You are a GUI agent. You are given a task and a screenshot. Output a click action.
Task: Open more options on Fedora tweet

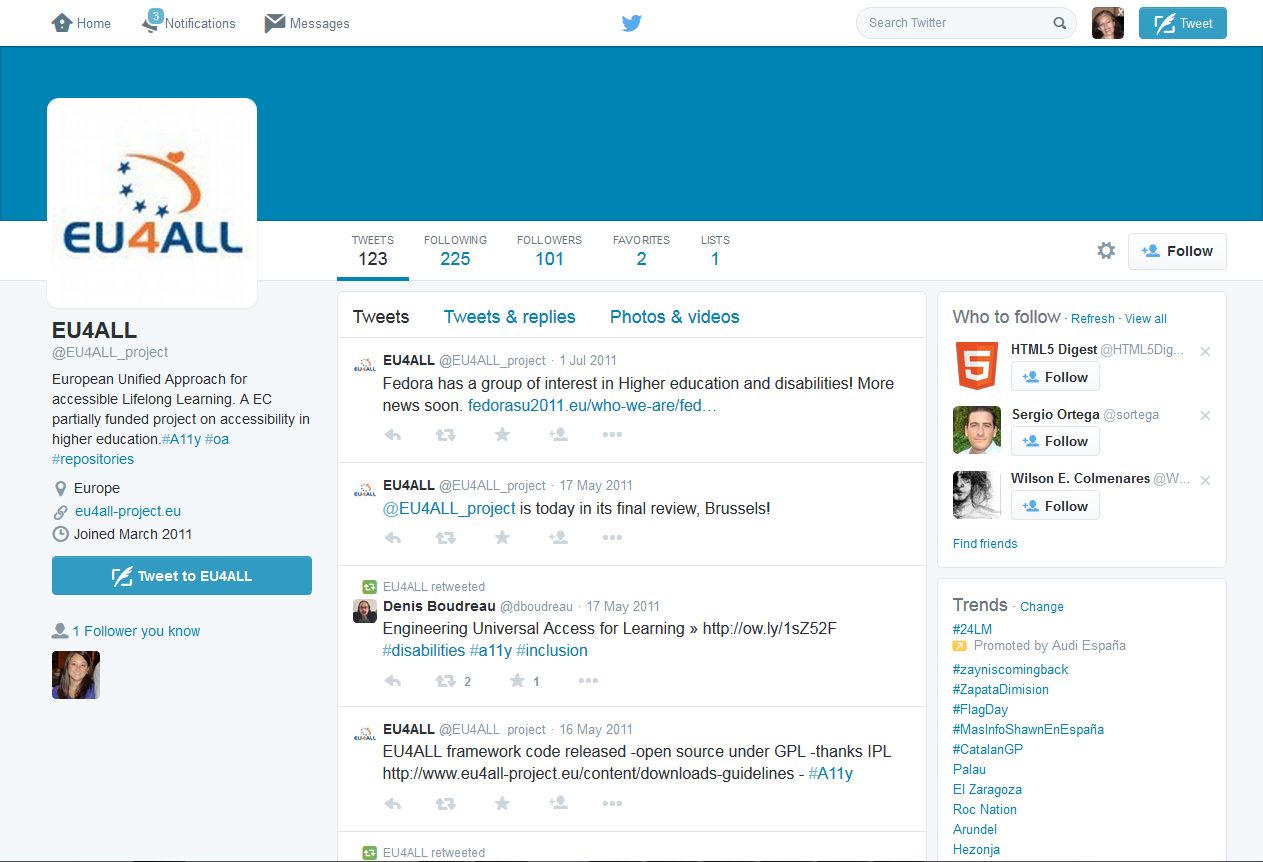[612, 435]
